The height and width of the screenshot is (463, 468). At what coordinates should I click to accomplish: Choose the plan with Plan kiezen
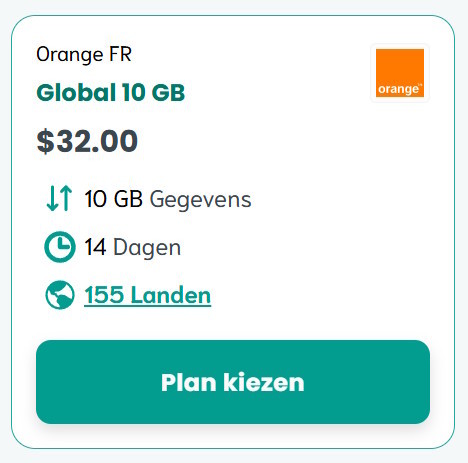(233, 382)
